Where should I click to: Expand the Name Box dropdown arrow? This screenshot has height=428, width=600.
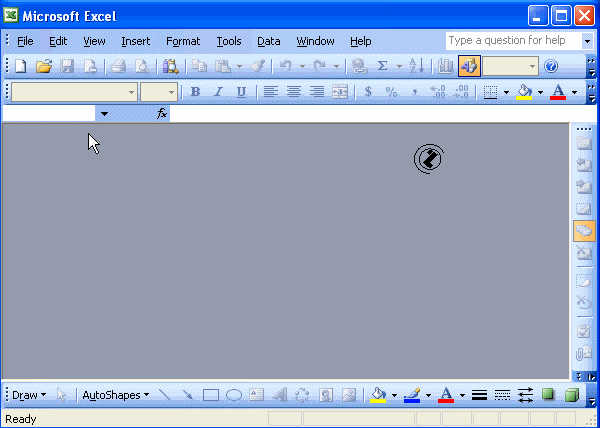click(x=104, y=114)
